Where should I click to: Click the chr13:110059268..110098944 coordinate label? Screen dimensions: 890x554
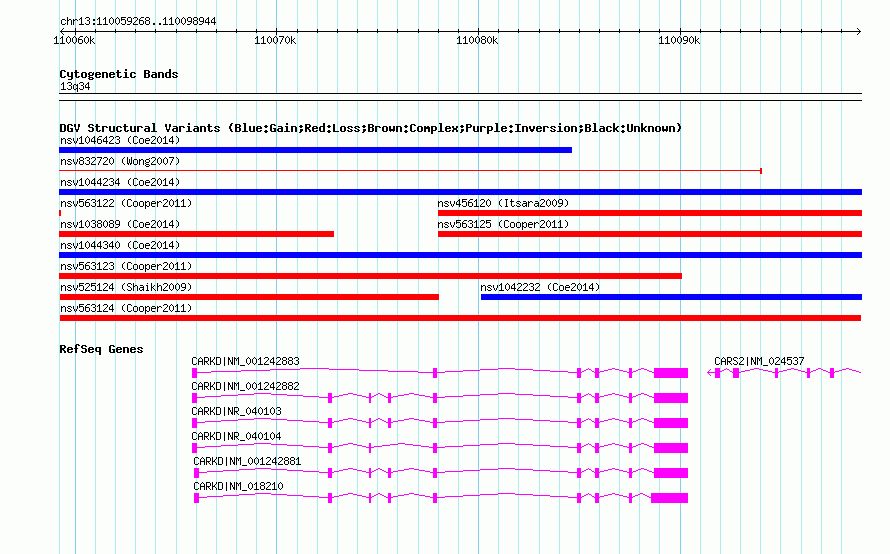tap(138, 22)
